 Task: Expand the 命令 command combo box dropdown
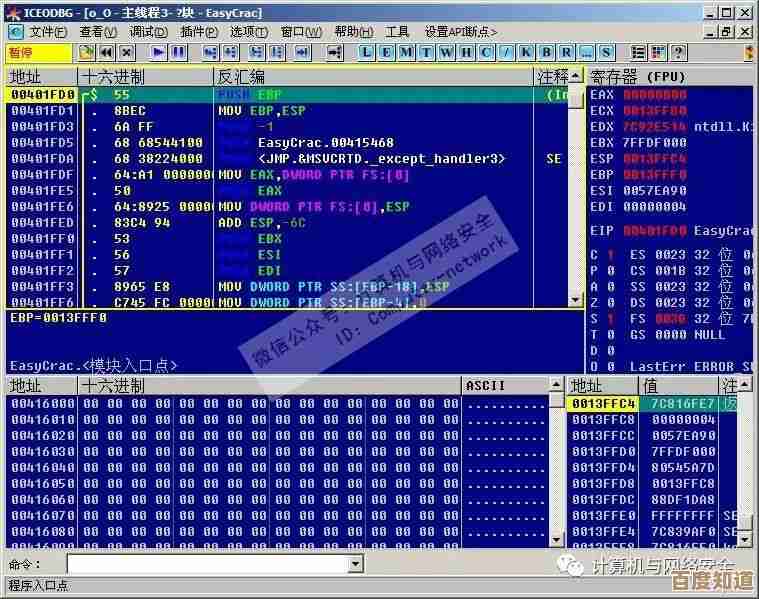pyautogui.click(x=355, y=565)
